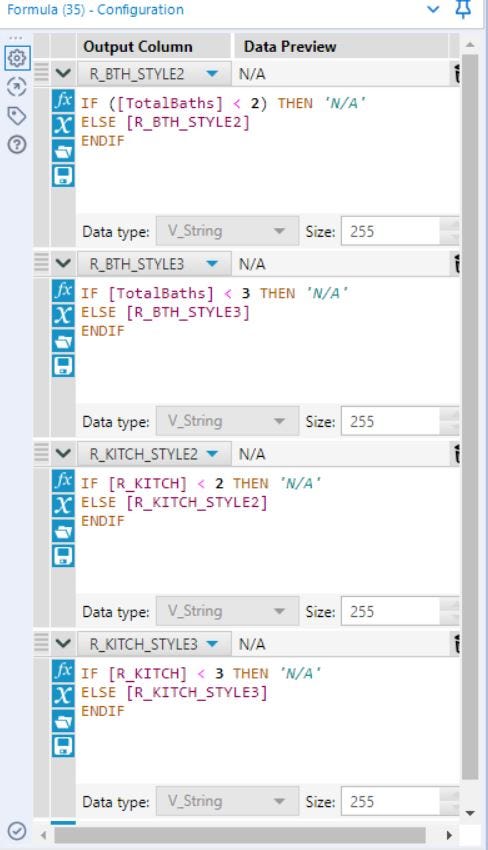Viewport: 488px width, 850px height.
Task: Collapse the R_BTH_STYLE2 expression section
Action: point(63,73)
